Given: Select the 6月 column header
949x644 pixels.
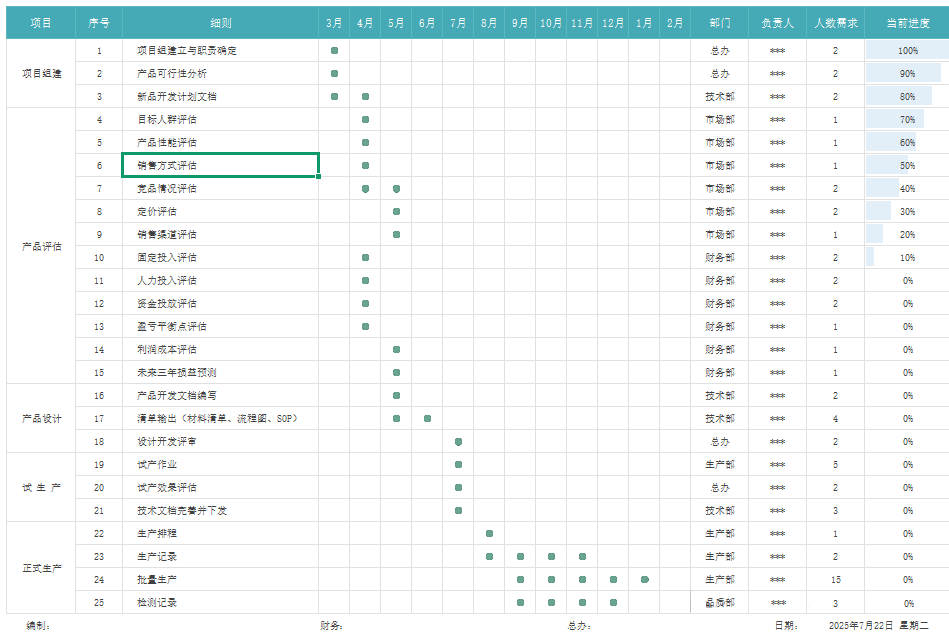Looking at the screenshot, I should click(x=427, y=23).
